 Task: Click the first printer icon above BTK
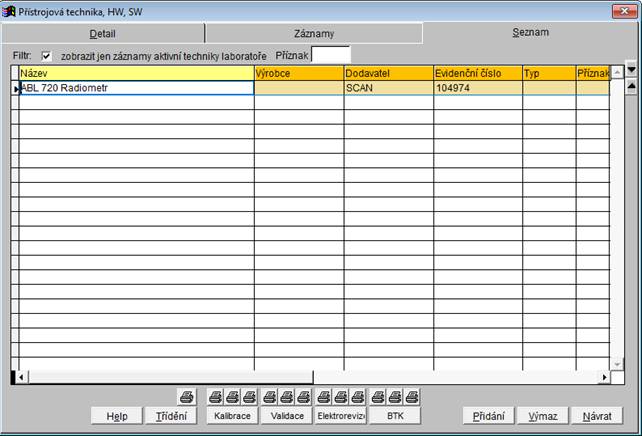tap(378, 397)
